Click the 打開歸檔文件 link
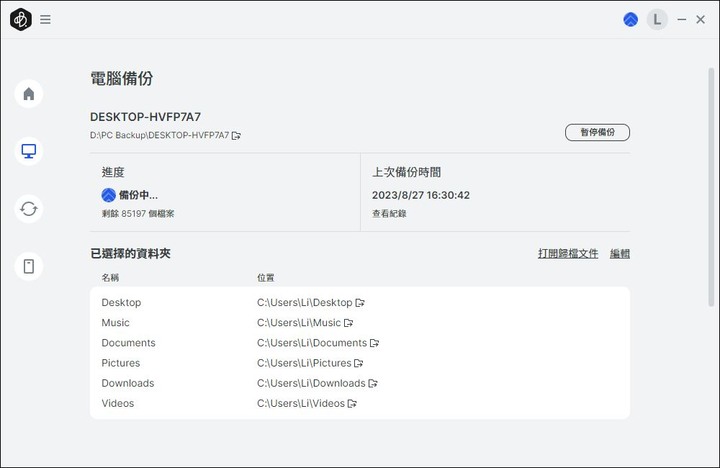This screenshot has width=720, height=468. [568, 254]
